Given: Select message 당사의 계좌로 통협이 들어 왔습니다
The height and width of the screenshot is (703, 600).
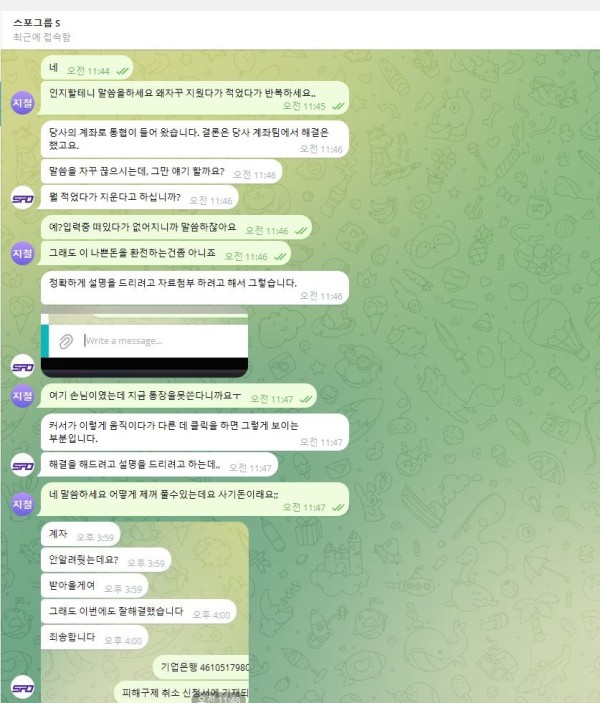Looking at the screenshot, I should tap(195, 139).
